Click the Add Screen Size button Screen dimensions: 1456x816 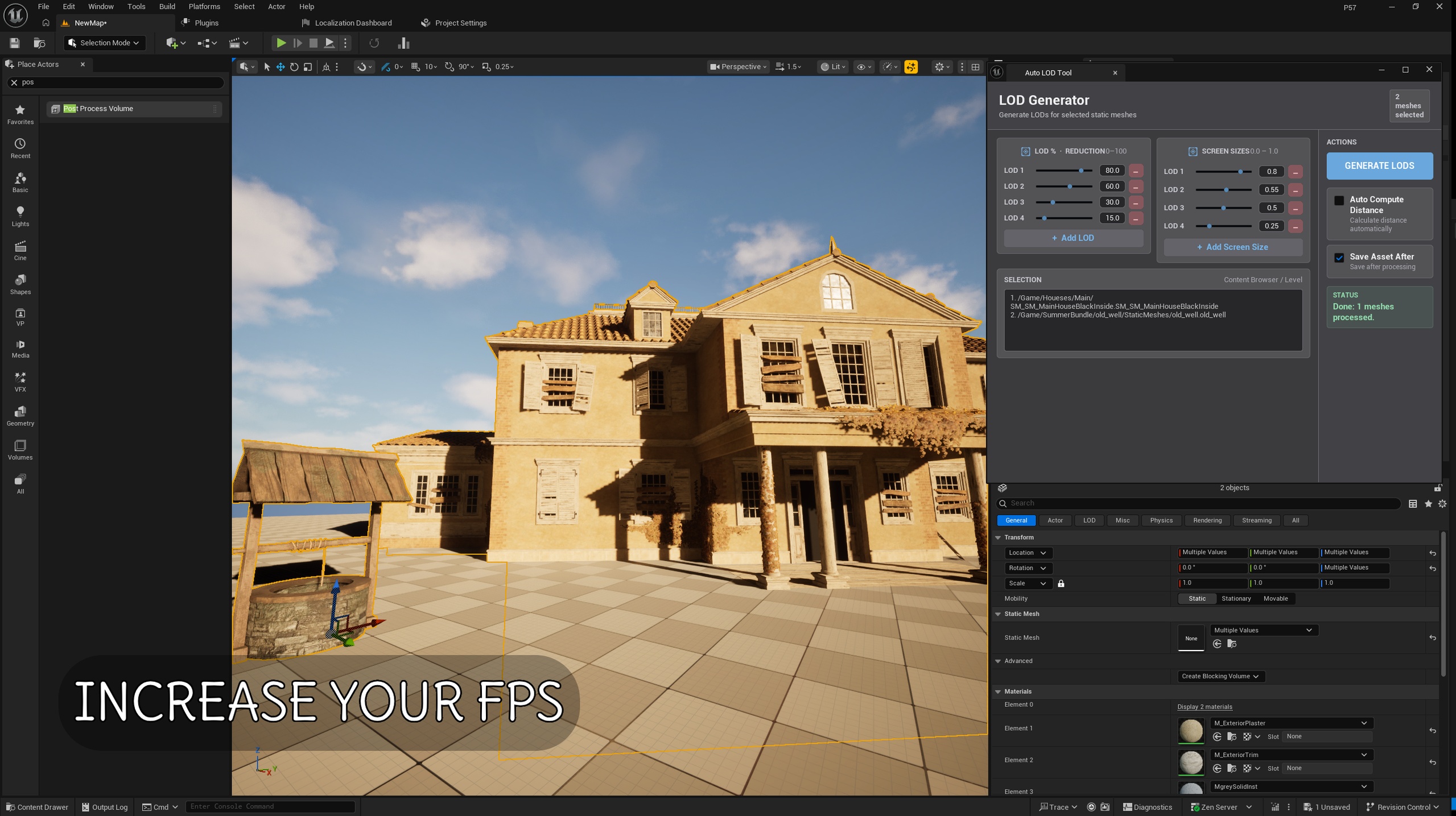point(1232,247)
